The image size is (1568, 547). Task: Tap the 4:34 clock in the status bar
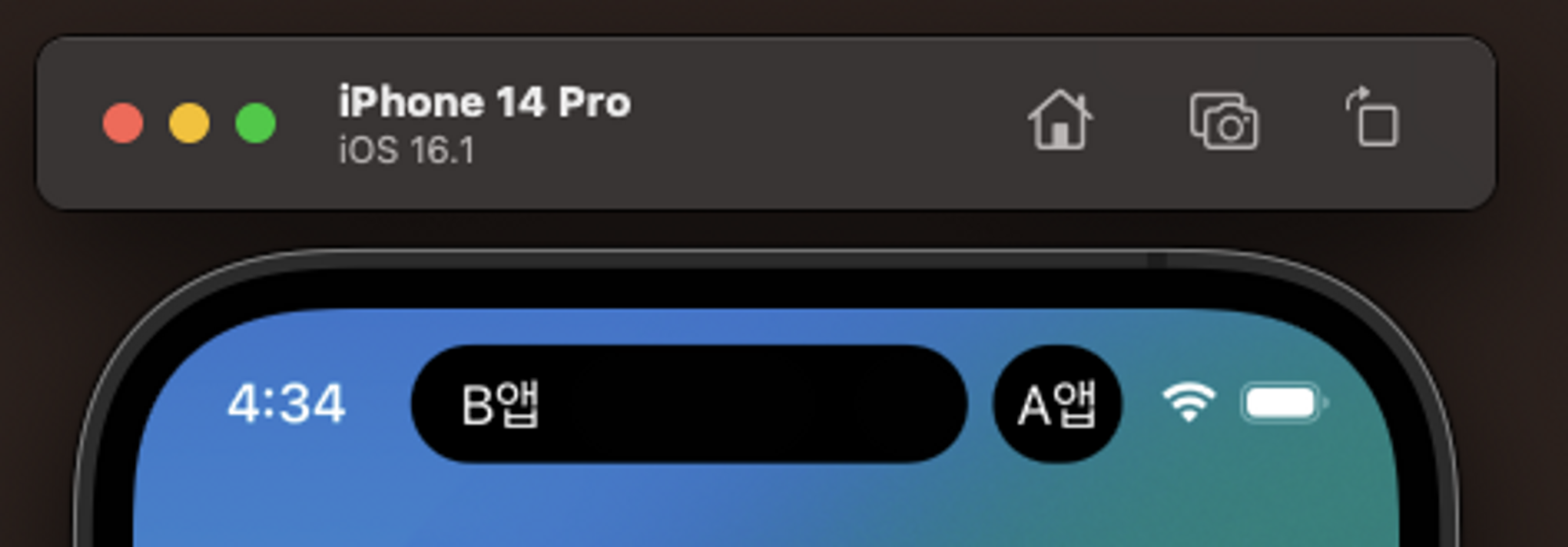click(286, 404)
